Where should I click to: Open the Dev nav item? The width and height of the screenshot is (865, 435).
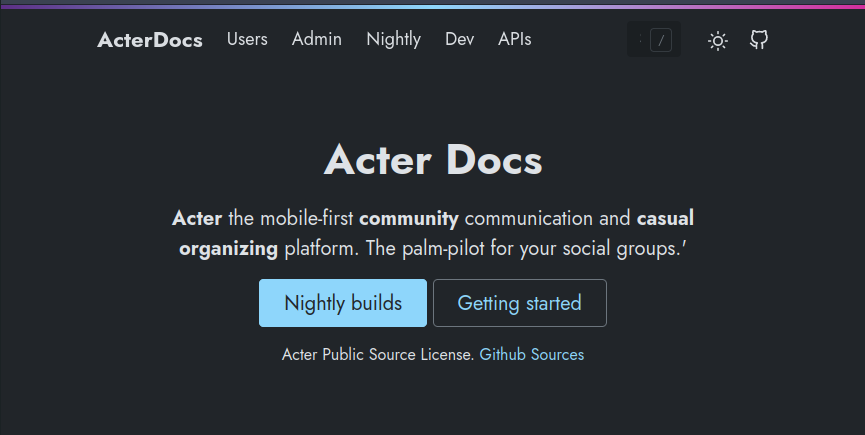point(460,39)
